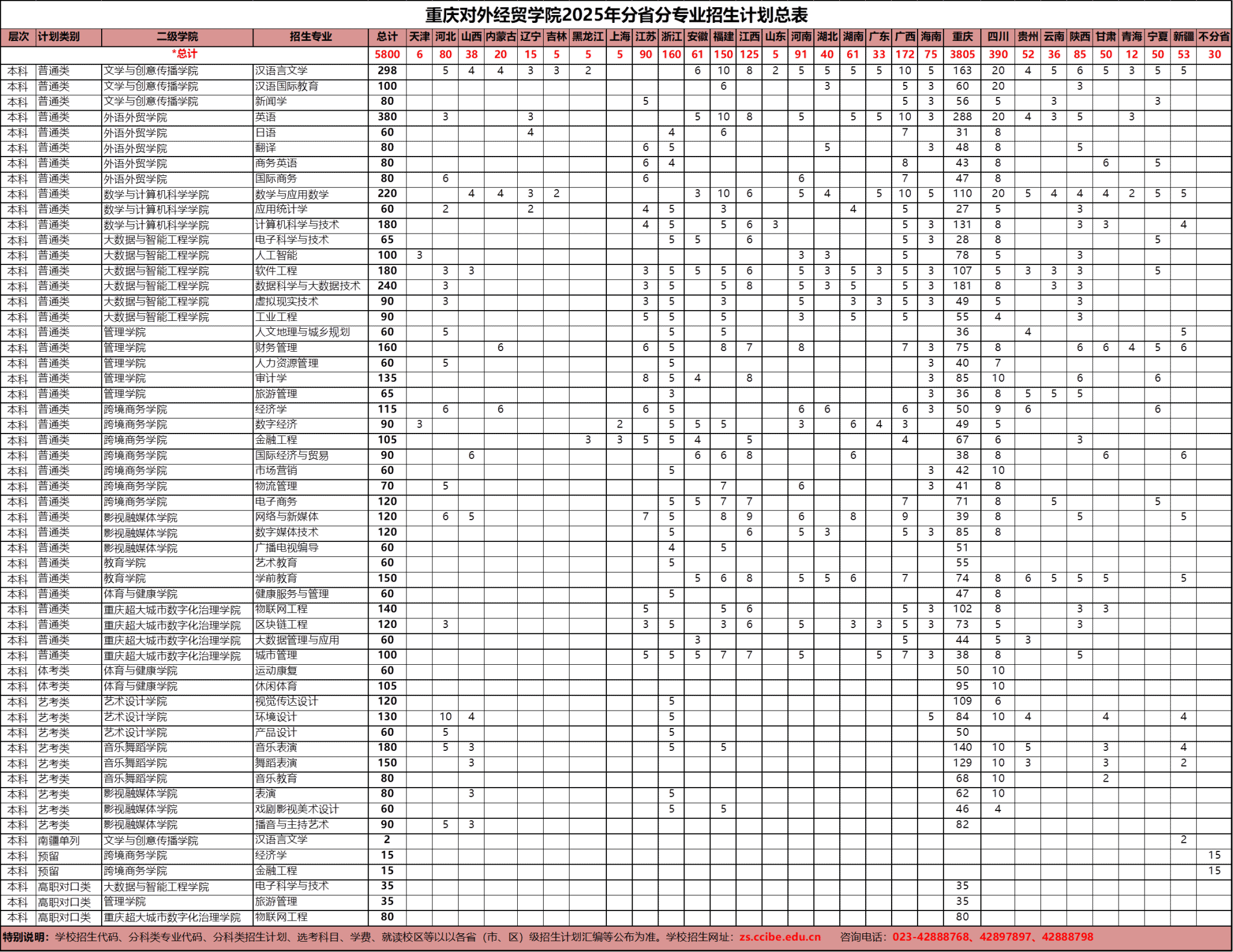Click the table title with 2025年
Image resolution: width=1233 pixels, height=952 pixels.
616,14
